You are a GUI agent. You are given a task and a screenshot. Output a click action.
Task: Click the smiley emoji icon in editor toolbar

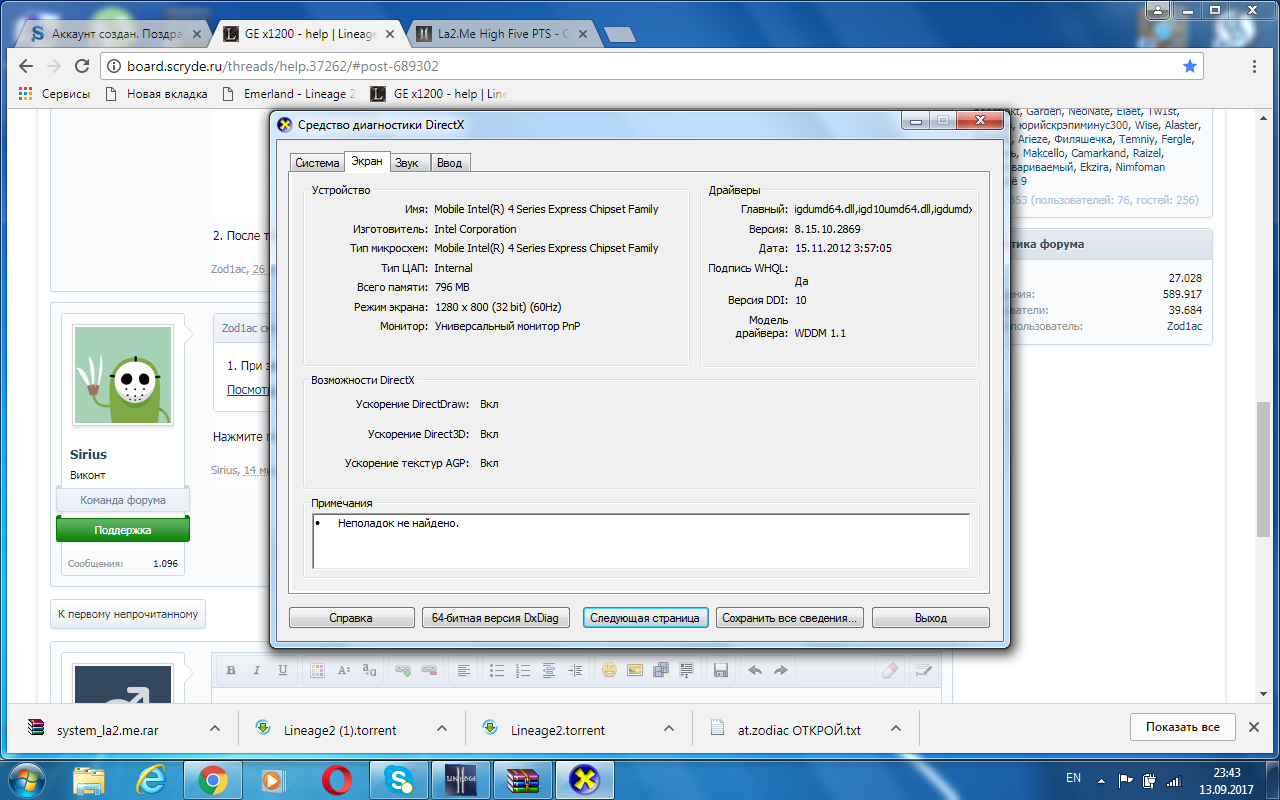click(x=609, y=671)
